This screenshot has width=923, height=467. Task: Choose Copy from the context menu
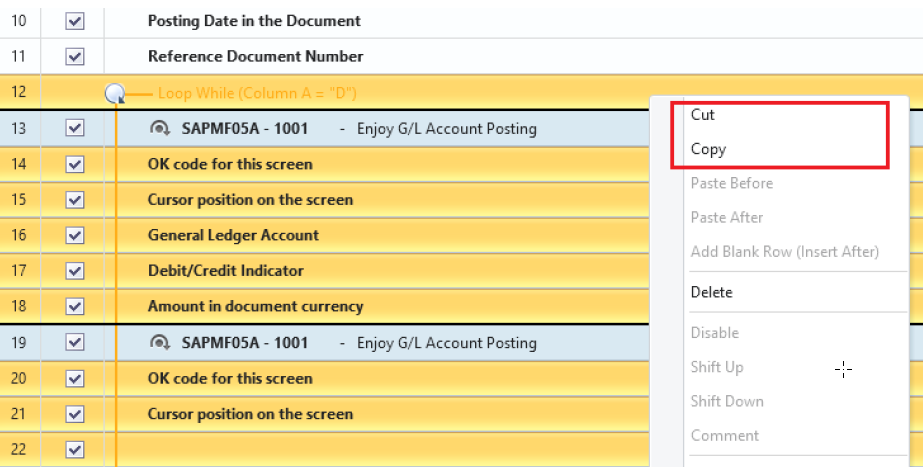click(x=708, y=149)
